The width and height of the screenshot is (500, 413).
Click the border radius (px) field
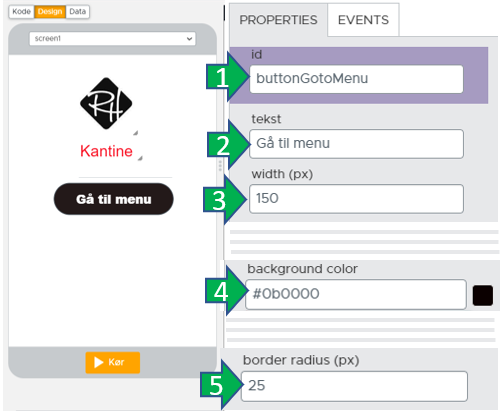pyautogui.click(x=354, y=386)
